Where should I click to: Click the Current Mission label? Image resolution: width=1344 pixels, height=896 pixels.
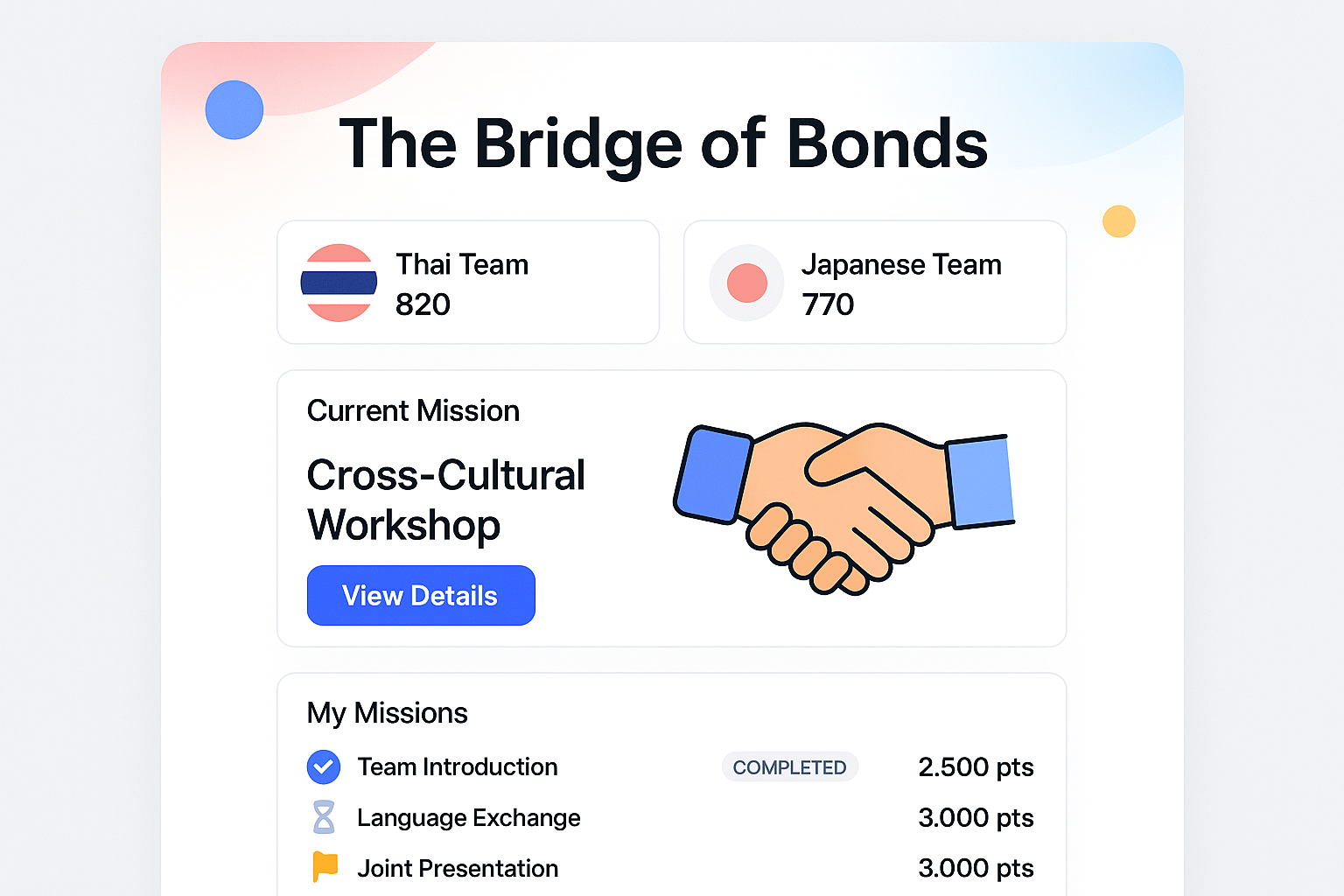click(x=413, y=410)
